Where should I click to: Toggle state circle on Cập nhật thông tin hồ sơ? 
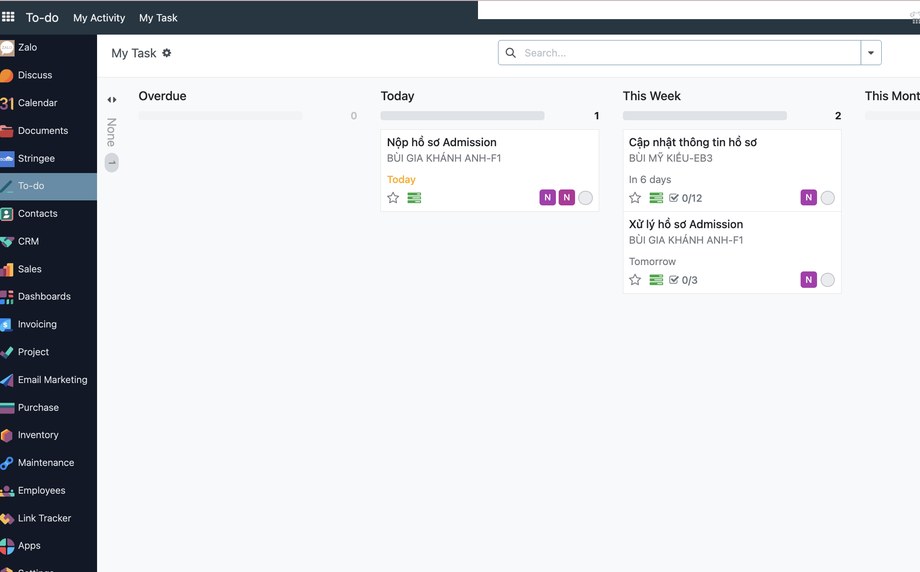(827, 198)
